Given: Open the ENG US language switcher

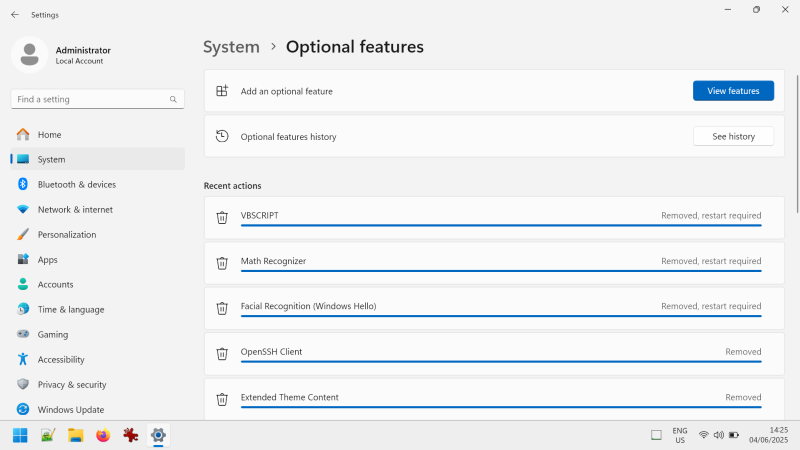Looking at the screenshot, I should 679,435.
